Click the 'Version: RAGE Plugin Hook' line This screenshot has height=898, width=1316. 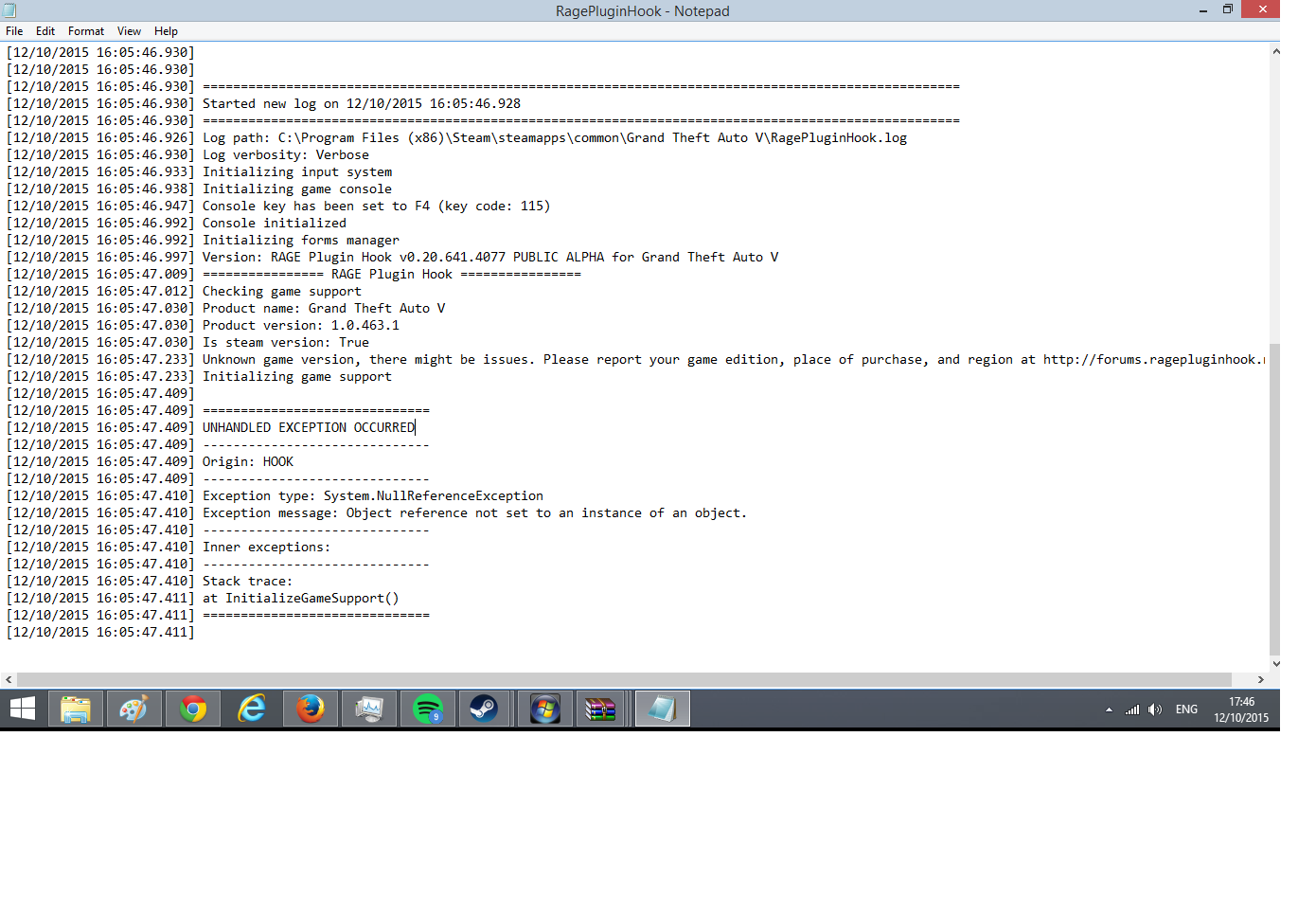click(x=490, y=258)
